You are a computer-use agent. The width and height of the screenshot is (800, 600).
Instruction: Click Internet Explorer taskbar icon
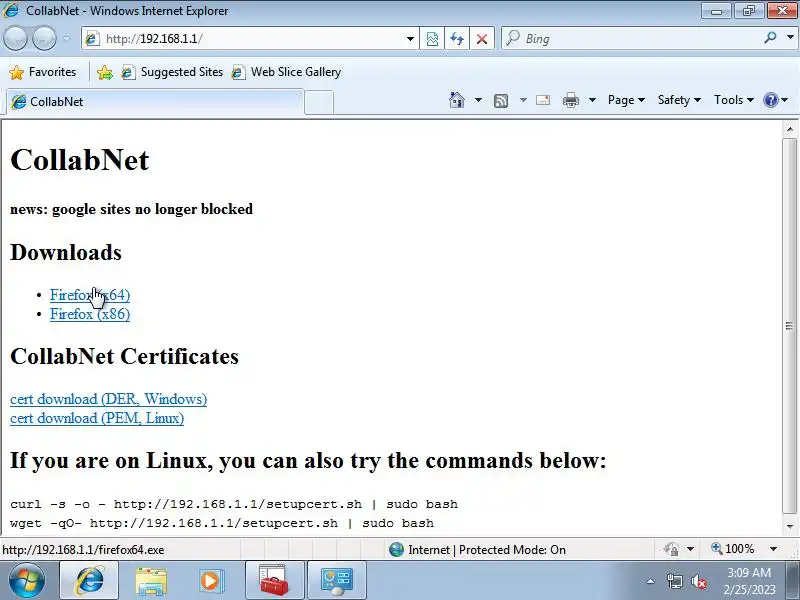[x=90, y=581]
